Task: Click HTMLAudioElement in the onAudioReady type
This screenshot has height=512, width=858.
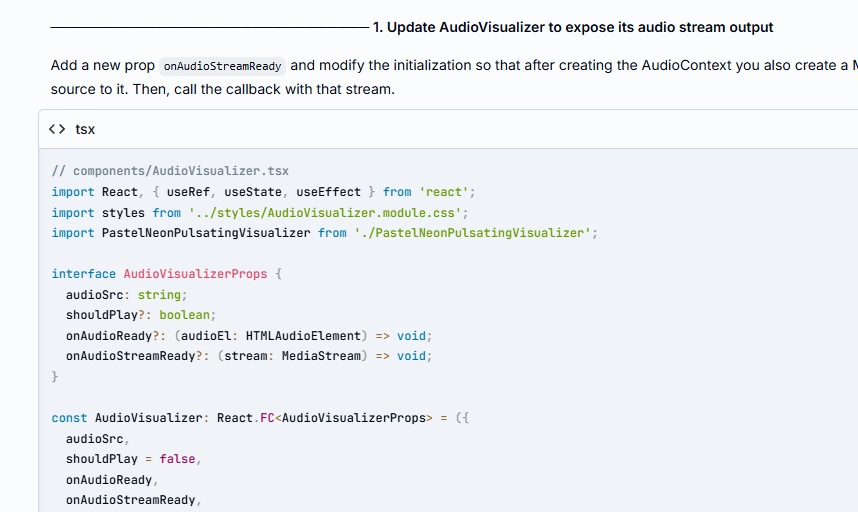Action: (303, 336)
